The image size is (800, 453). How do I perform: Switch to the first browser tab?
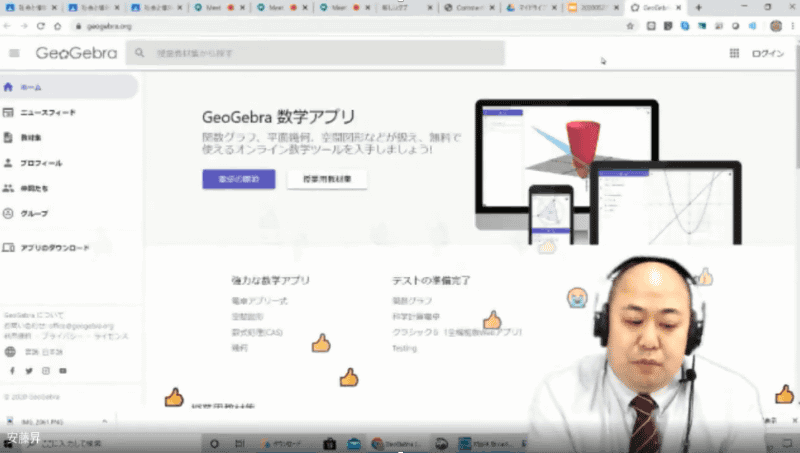[31, 8]
